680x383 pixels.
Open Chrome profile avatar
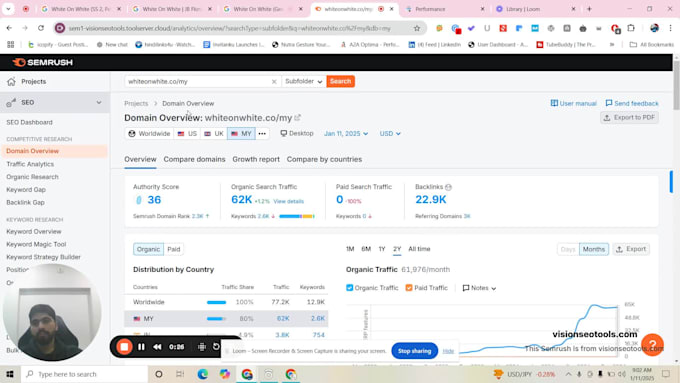point(654,28)
